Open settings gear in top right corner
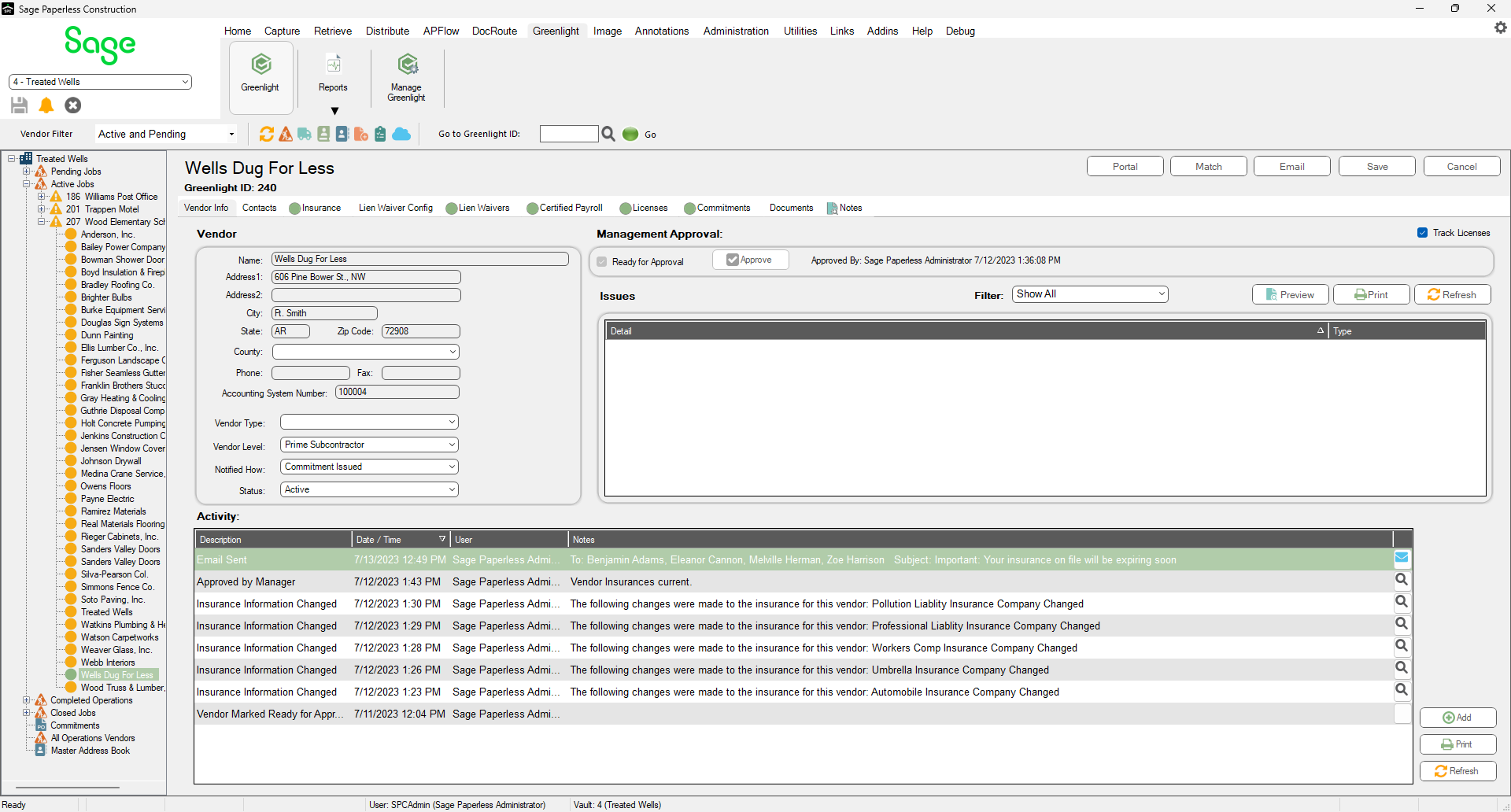1511x812 pixels. [x=1500, y=28]
